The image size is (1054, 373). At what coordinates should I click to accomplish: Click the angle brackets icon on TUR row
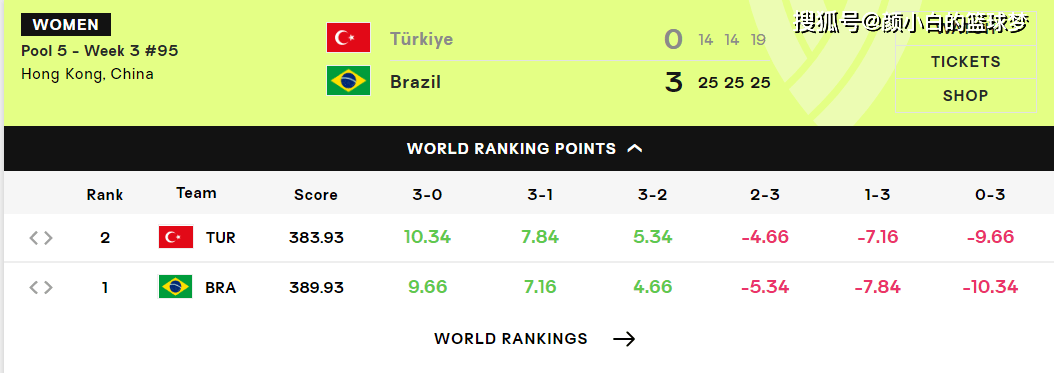point(40,238)
